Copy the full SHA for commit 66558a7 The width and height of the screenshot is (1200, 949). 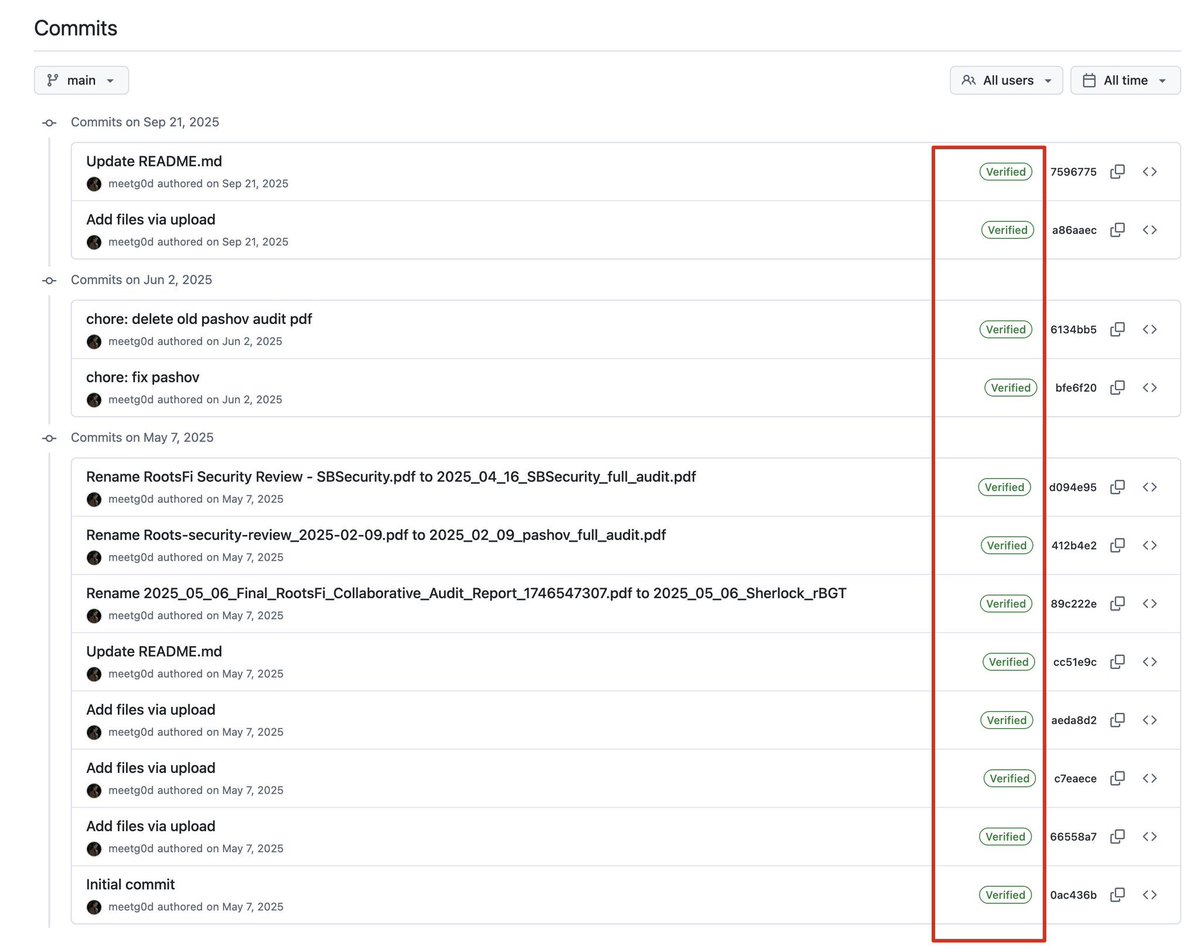click(1118, 836)
